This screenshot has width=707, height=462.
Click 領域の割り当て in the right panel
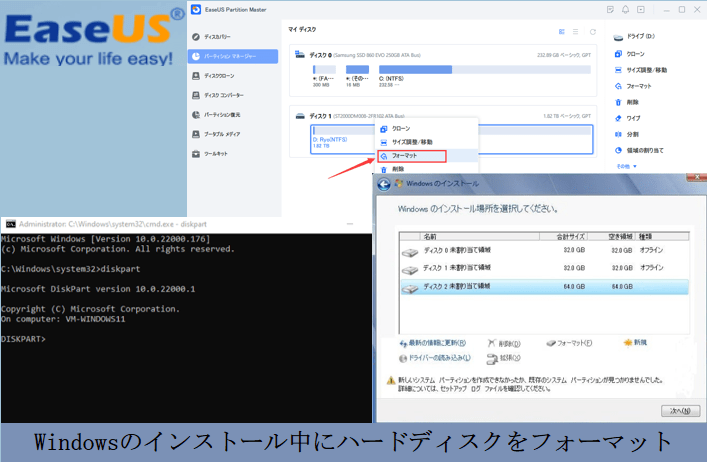639,150
